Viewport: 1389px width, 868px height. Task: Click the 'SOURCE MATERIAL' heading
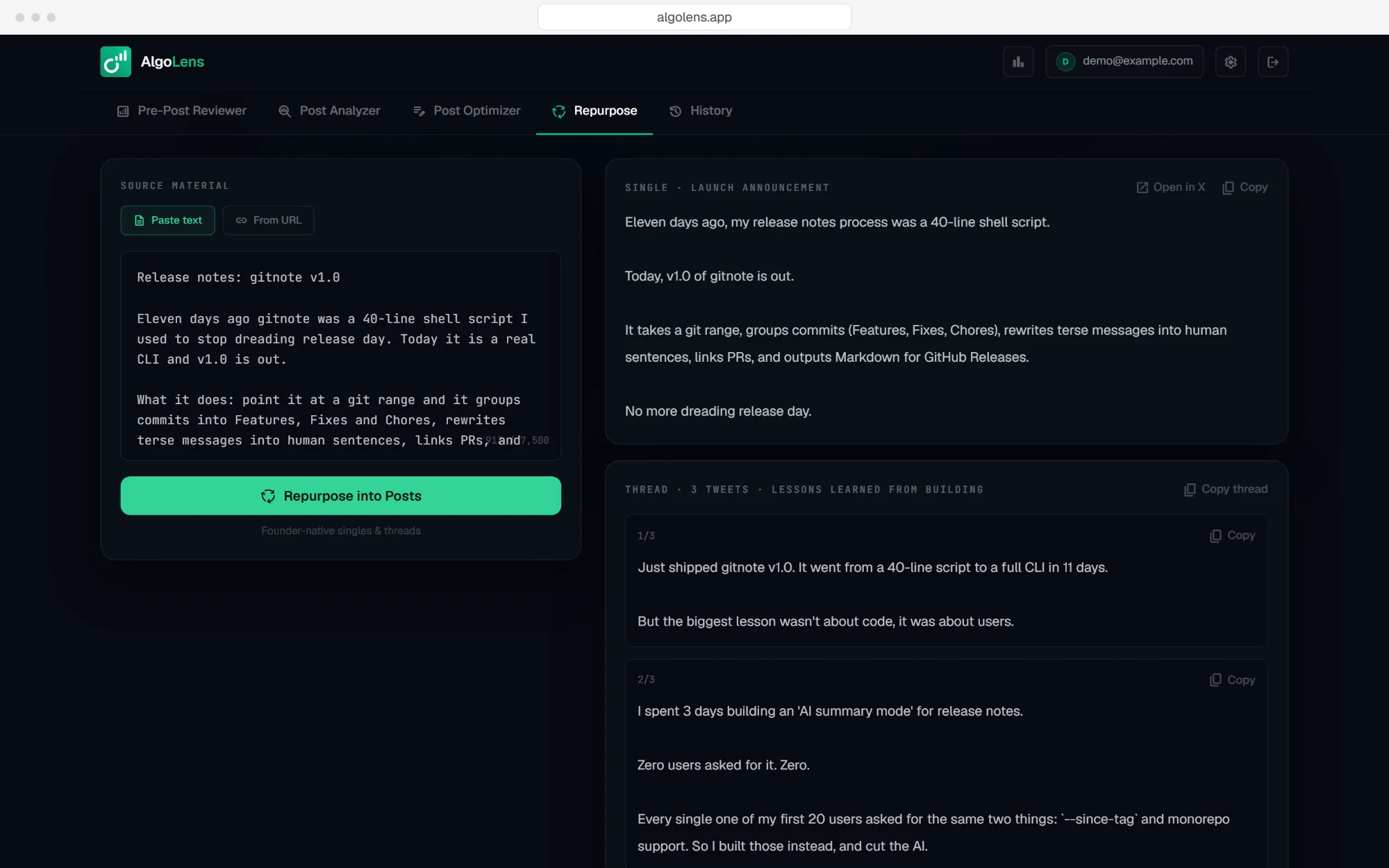175,185
